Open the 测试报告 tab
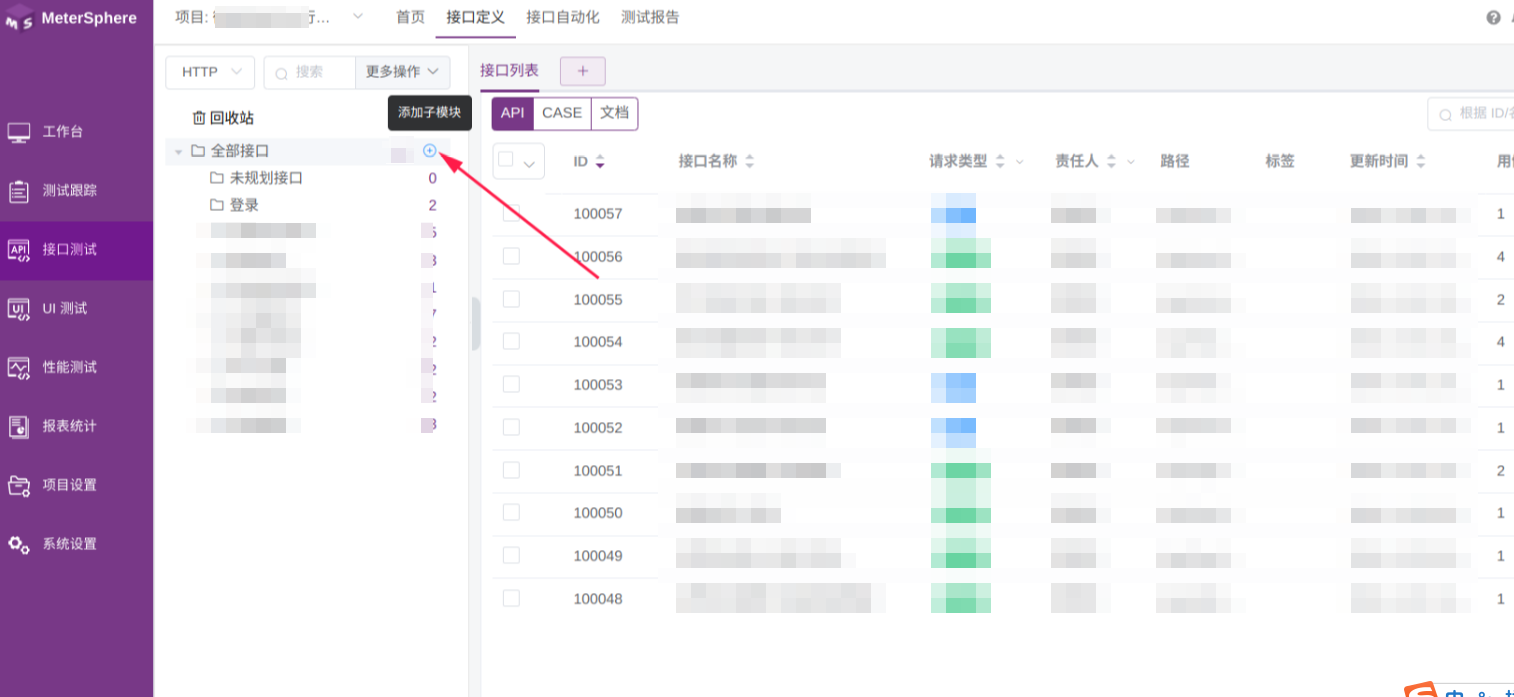This screenshot has height=697, width=1514. pyautogui.click(x=650, y=17)
